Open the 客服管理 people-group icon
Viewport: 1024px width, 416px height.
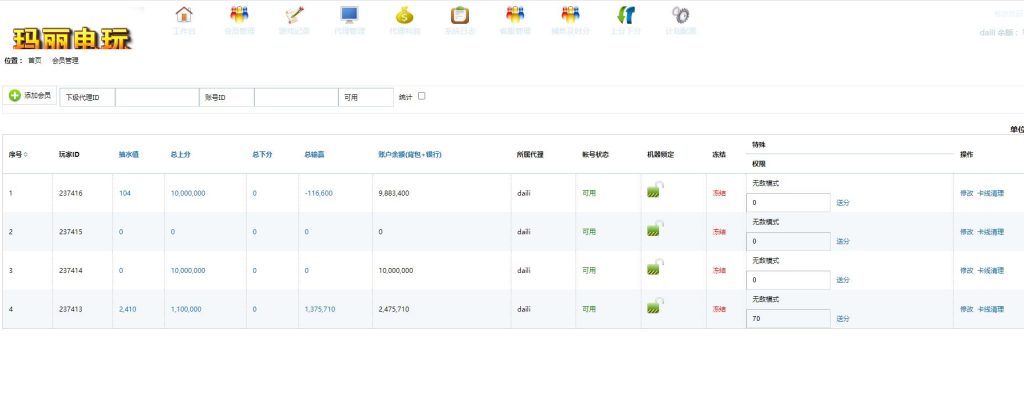click(x=515, y=14)
